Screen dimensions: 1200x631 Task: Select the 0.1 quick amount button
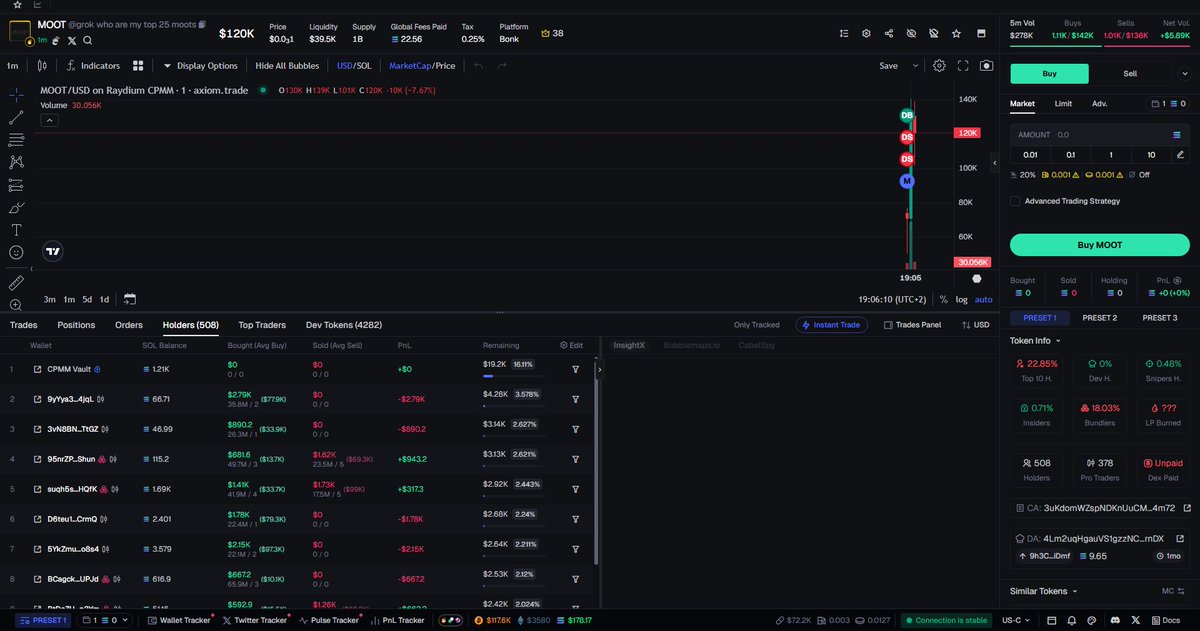point(1070,154)
